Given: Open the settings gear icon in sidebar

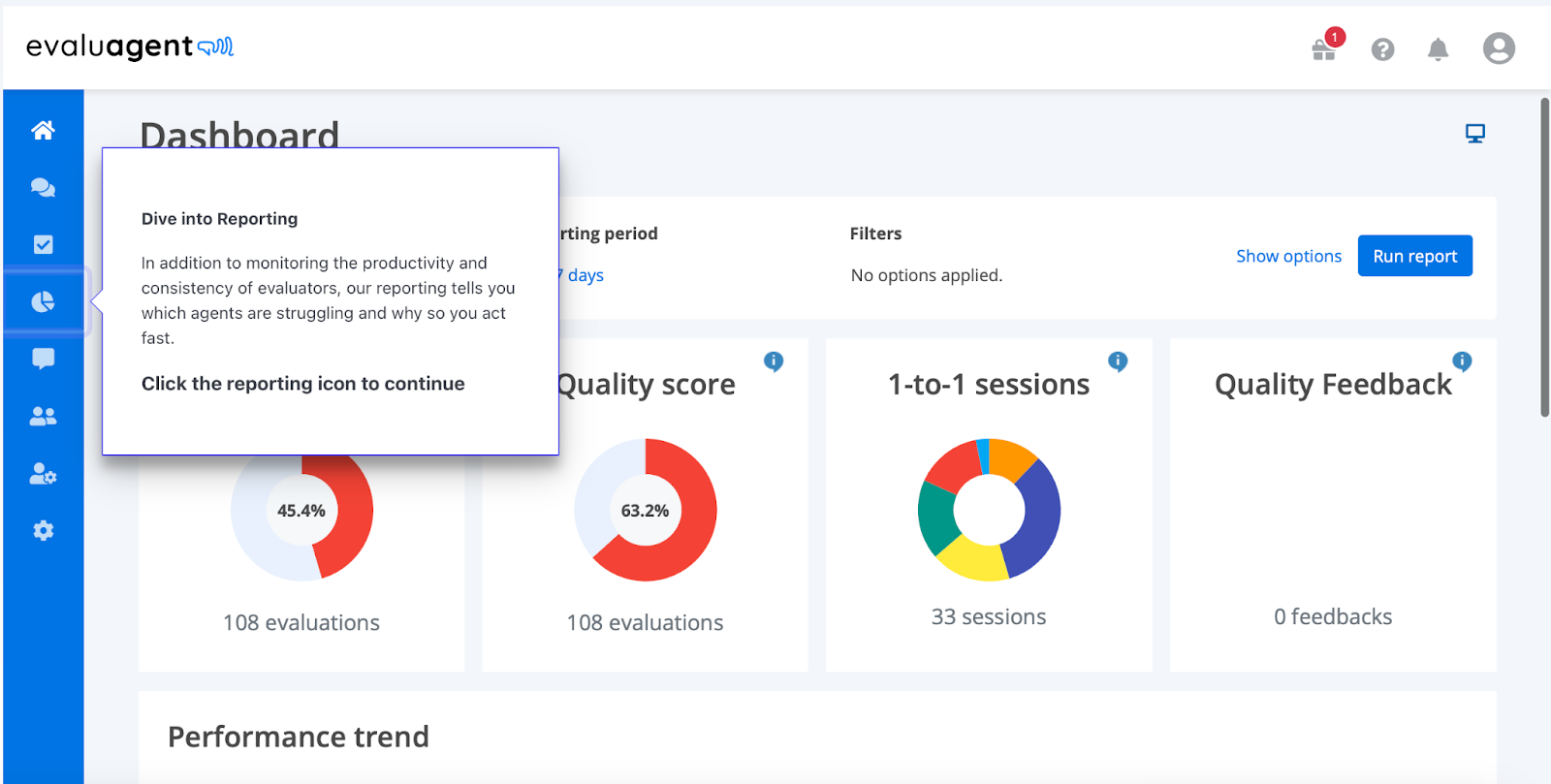Looking at the screenshot, I should coord(43,530).
